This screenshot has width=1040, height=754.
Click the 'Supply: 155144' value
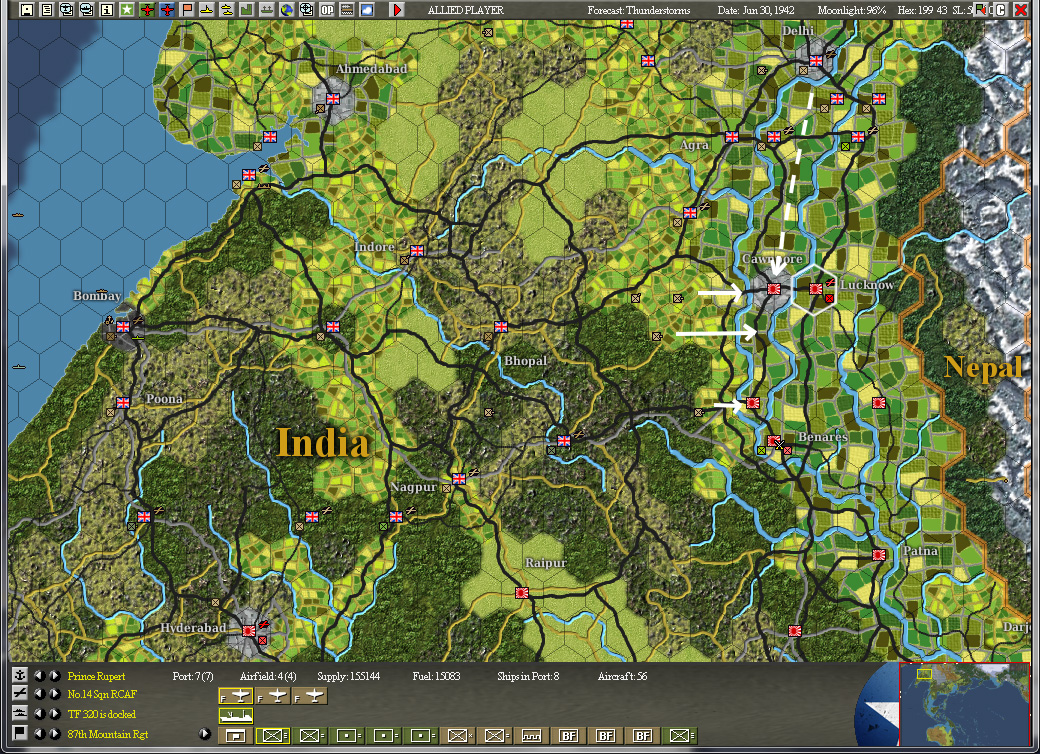[349, 676]
